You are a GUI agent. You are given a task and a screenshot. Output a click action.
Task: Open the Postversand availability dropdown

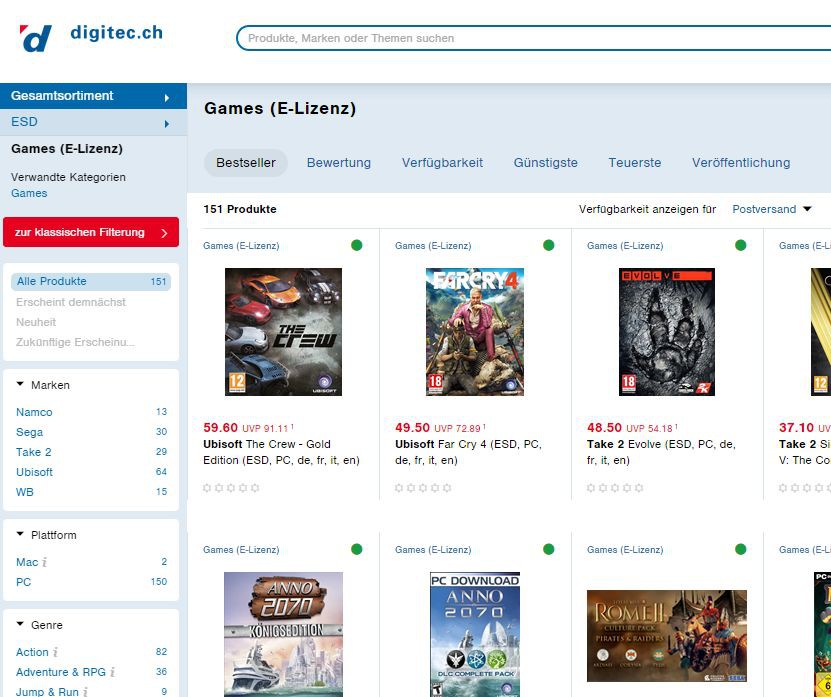[x=772, y=209]
